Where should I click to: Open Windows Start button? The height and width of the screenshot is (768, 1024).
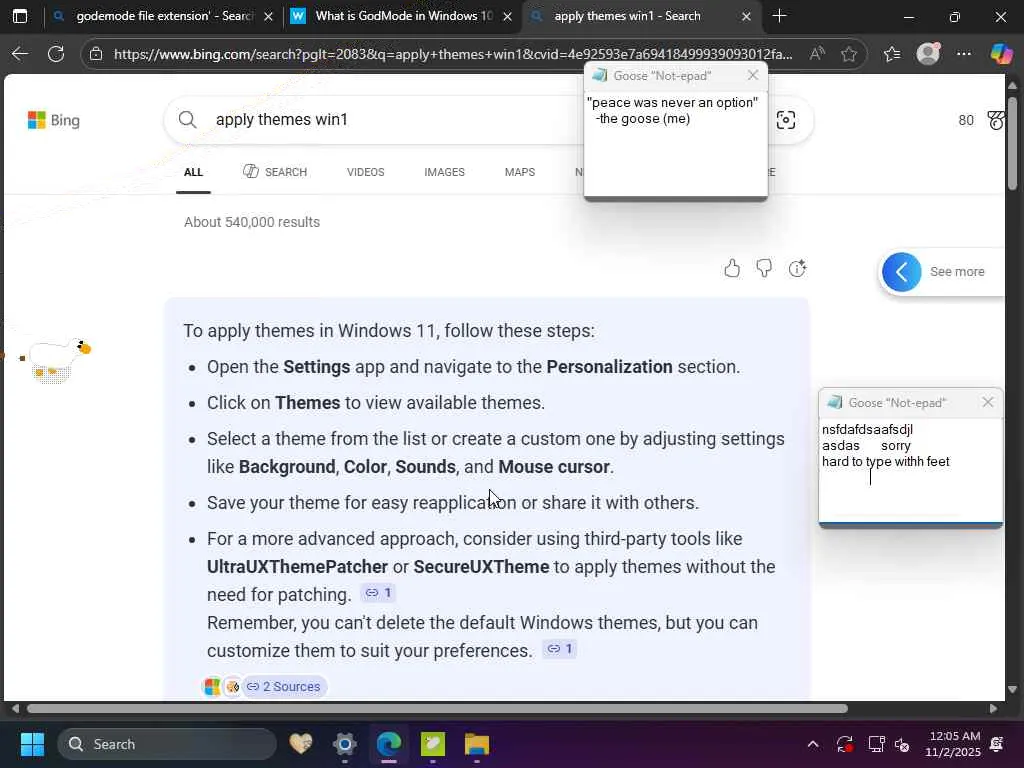(32, 744)
